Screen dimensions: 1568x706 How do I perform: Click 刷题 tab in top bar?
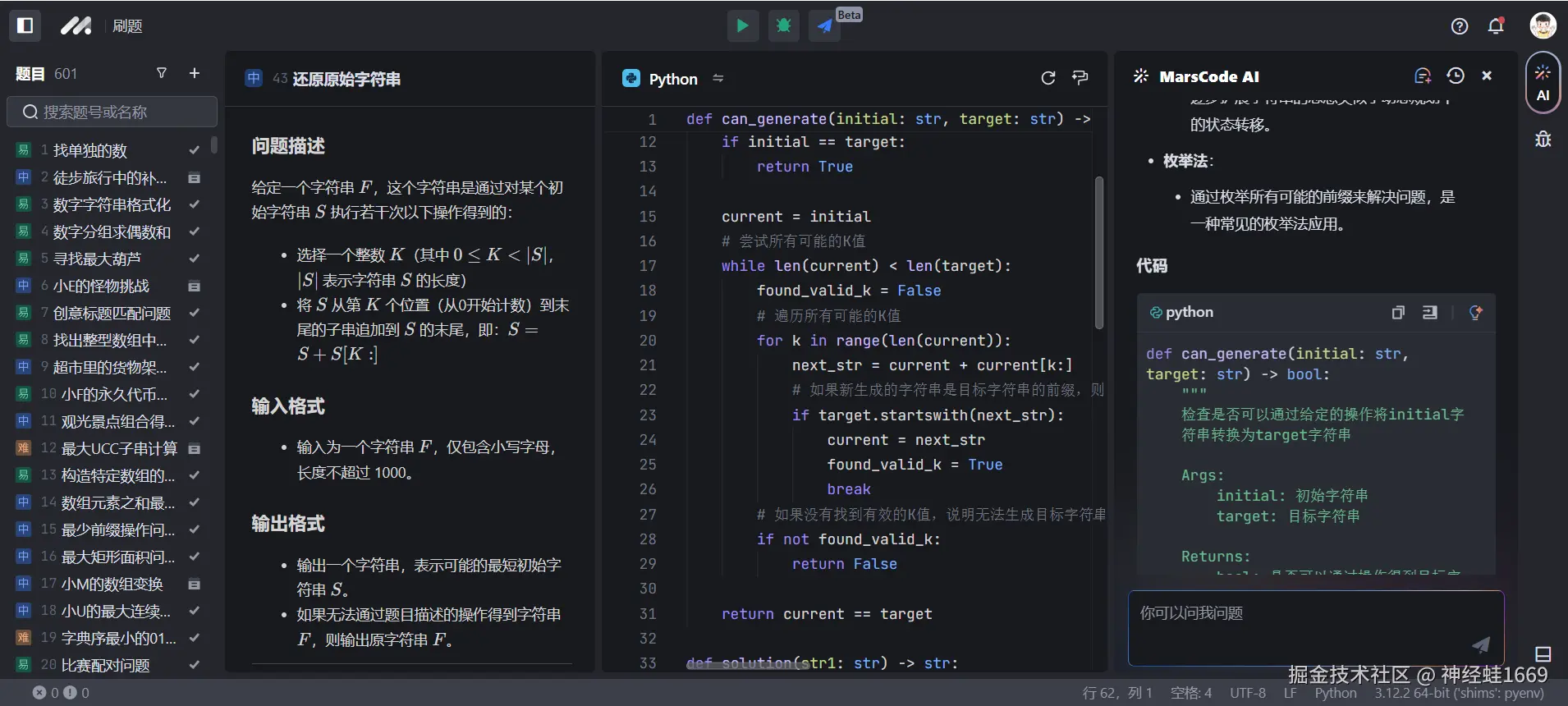tap(127, 26)
